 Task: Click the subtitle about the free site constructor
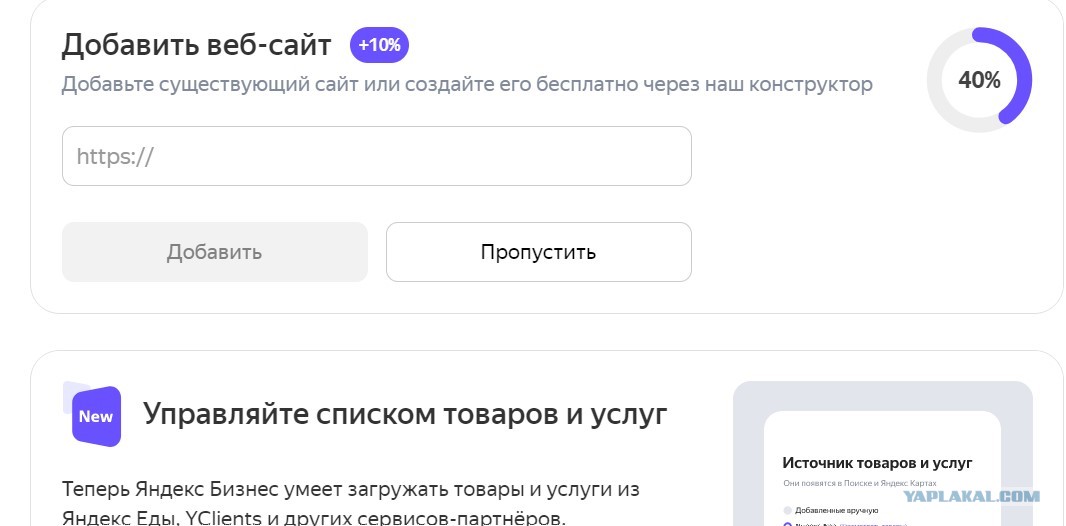point(467,85)
